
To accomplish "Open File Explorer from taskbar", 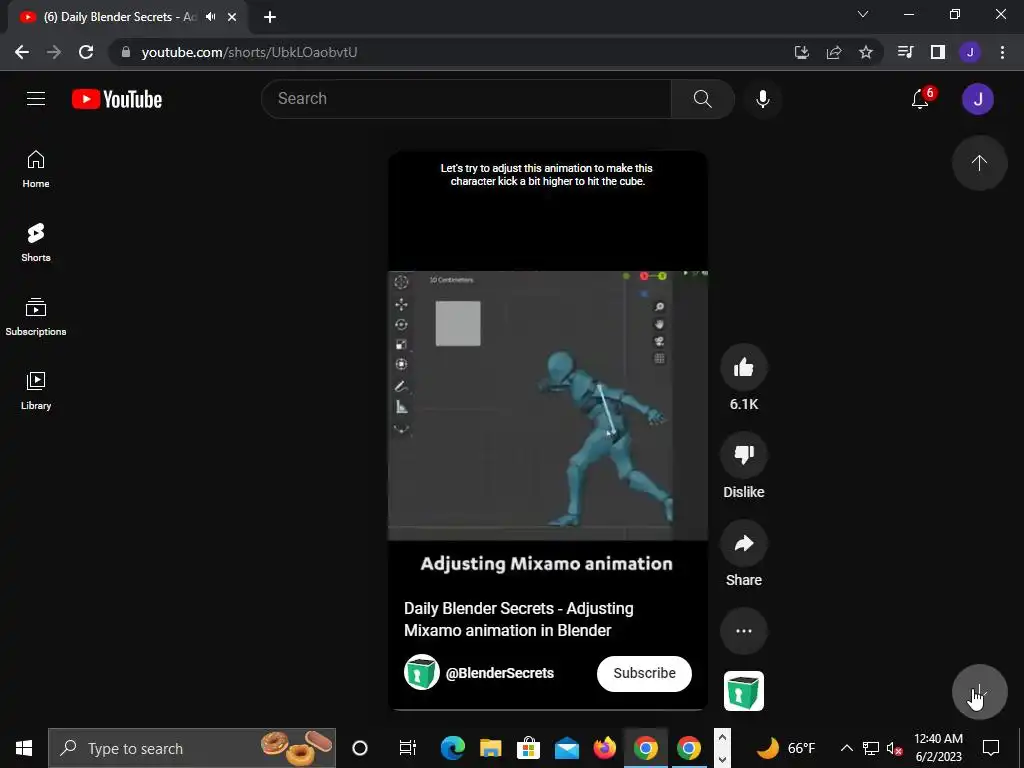I will [490, 748].
